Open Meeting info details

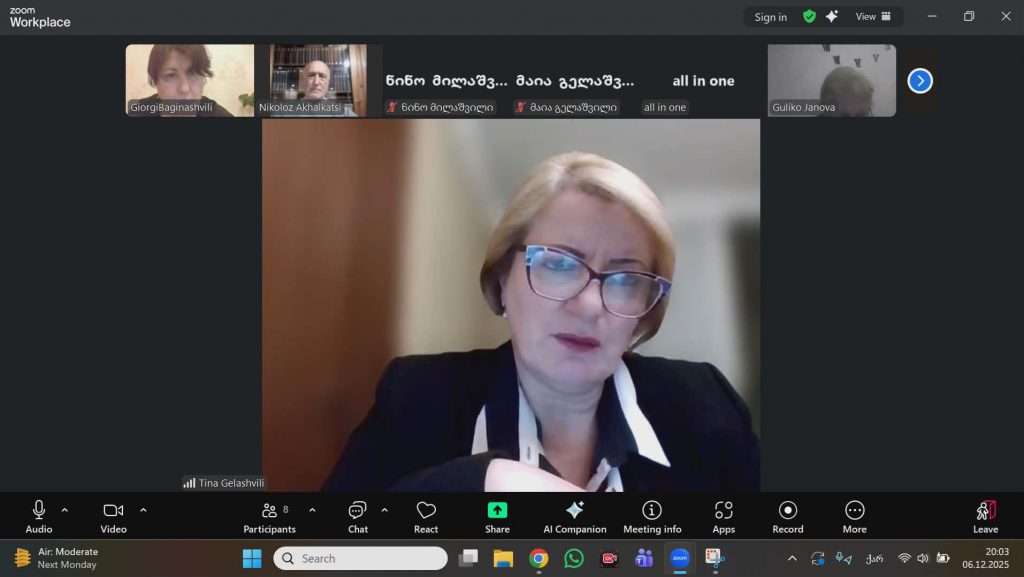[x=652, y=516]
